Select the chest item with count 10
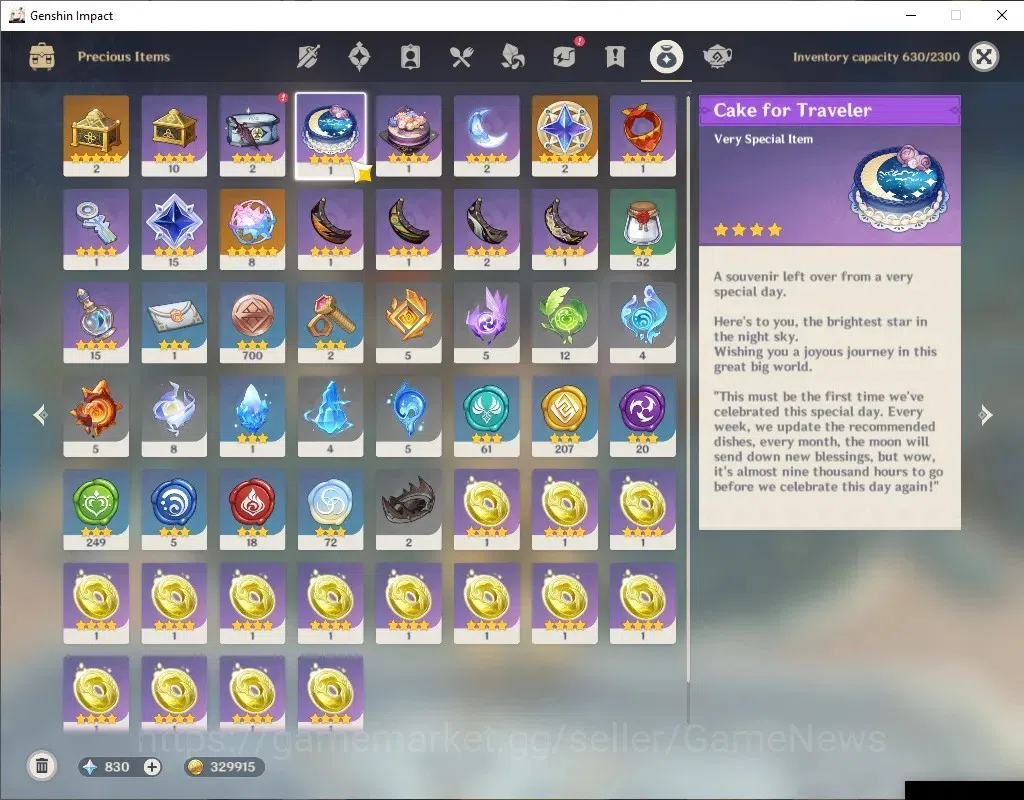The height and width of the screenshot is (800, 1024). tap(174, 136)
